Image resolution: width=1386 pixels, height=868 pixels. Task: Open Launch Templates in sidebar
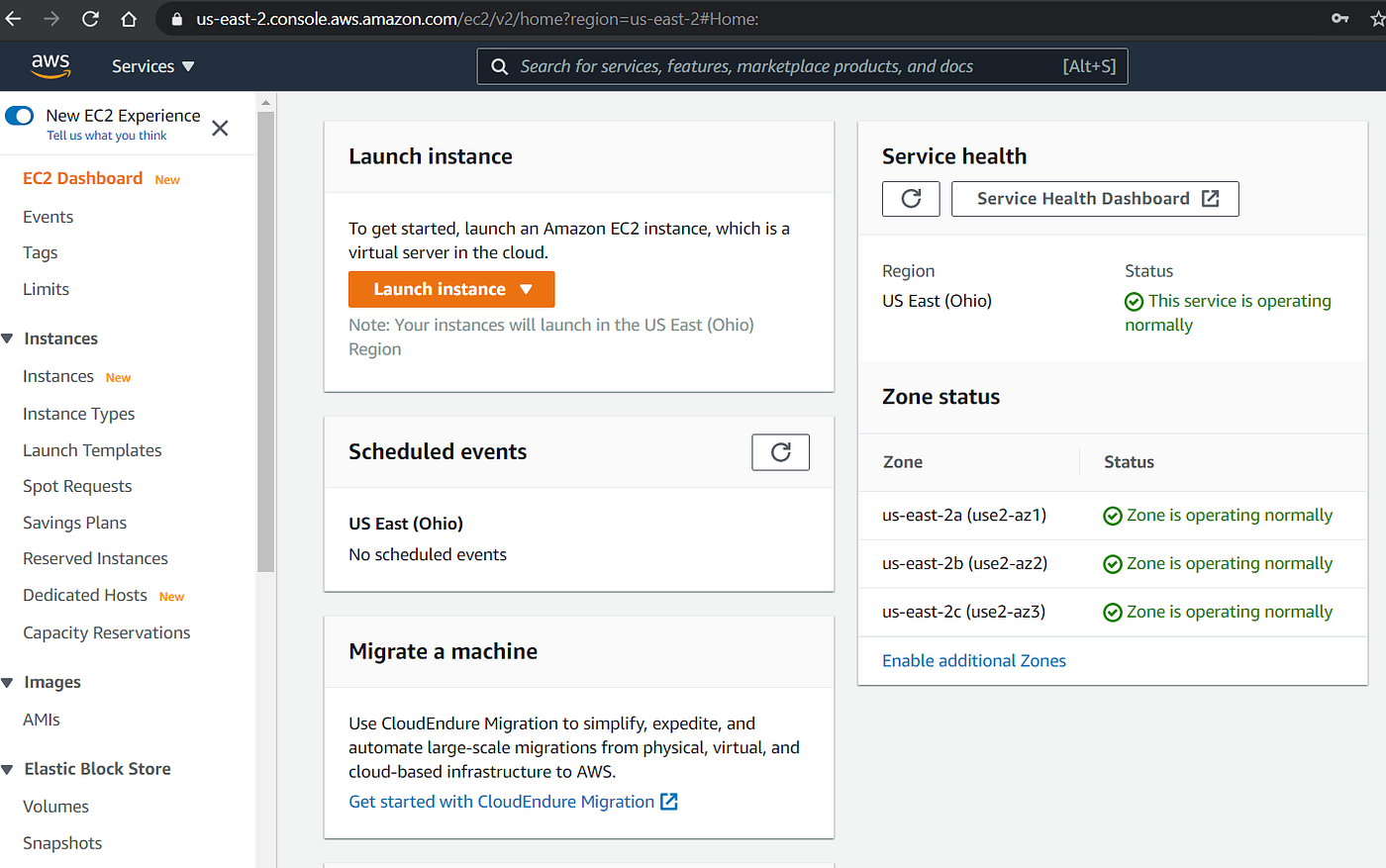point(92,450)
